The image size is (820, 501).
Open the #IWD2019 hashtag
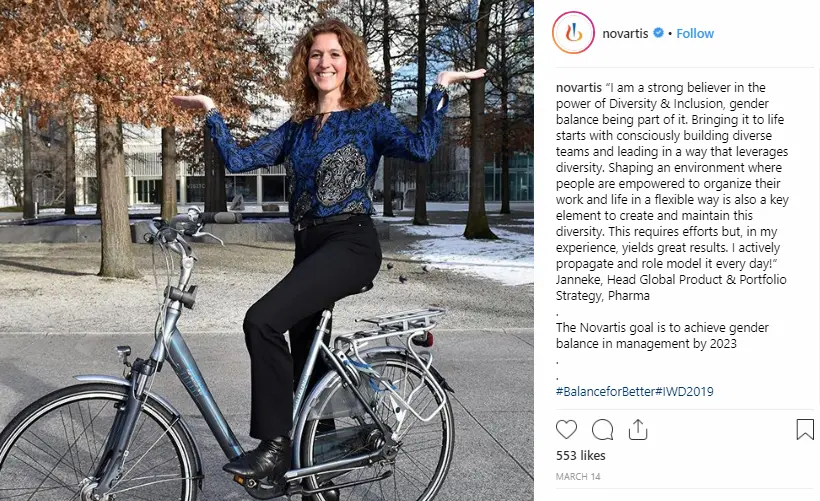tap(684, 391)
